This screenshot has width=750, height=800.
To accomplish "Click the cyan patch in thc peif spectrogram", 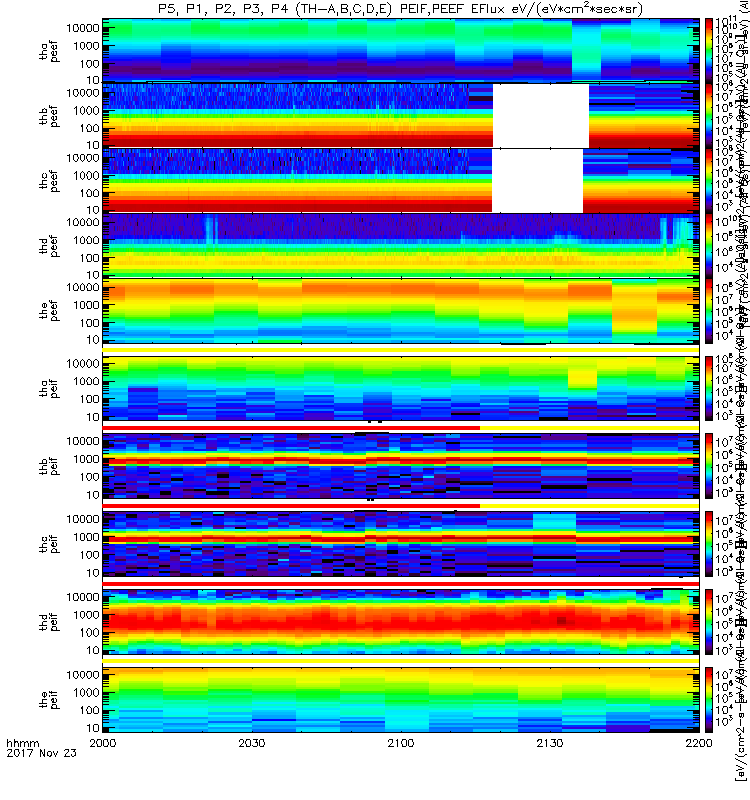I will 554,522.
